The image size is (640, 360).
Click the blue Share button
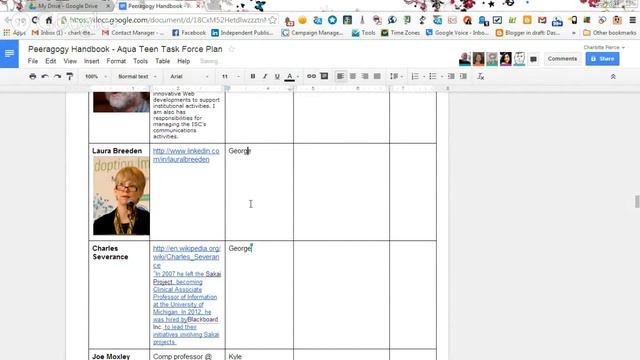[602, 59]
